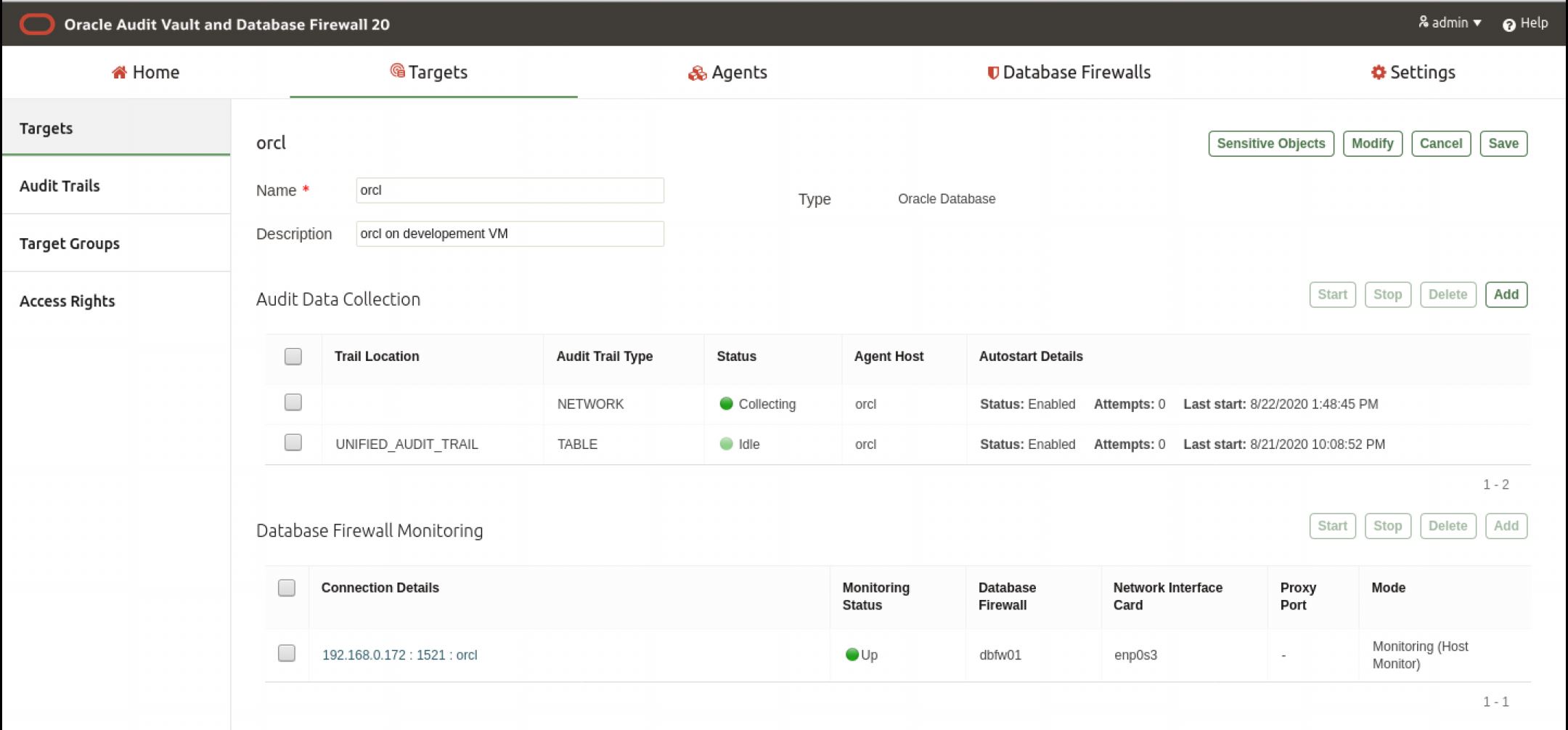Screen dimensions: 1568x730
Task: Open the admin user dropdown
Action: (1450, 23)
